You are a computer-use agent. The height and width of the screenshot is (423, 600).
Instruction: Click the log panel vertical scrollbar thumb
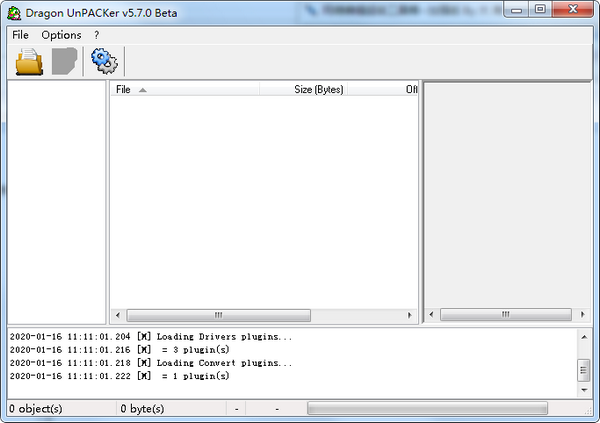coord(584,370)
